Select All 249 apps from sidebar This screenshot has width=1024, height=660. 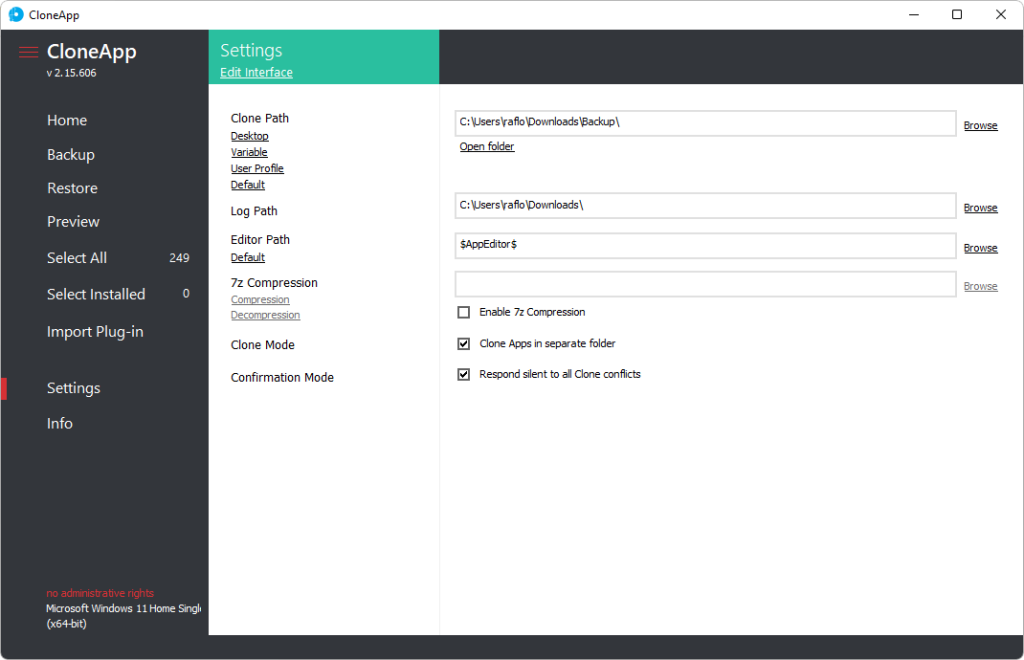77,257
